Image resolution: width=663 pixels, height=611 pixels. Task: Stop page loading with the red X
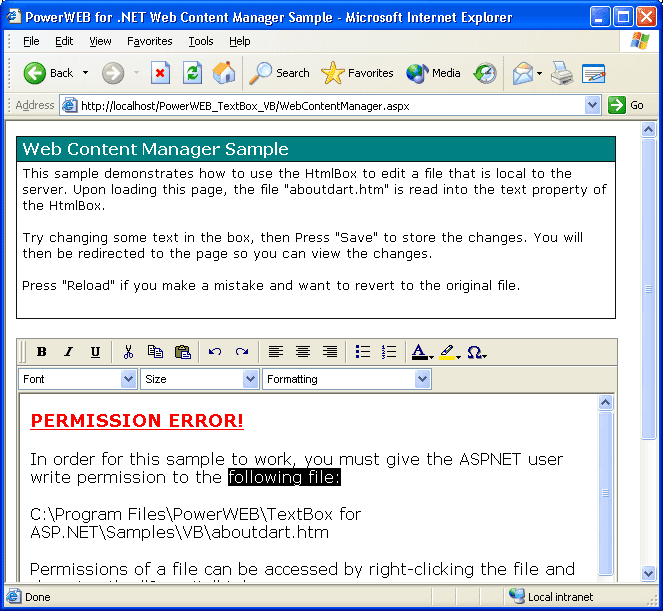coord(160,73)
